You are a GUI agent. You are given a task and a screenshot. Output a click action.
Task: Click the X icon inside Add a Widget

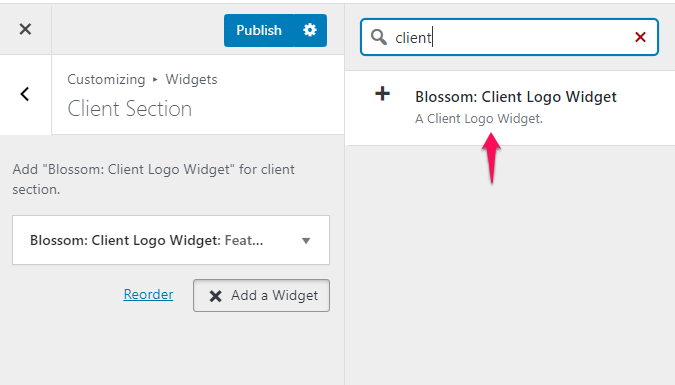[215, 296]
